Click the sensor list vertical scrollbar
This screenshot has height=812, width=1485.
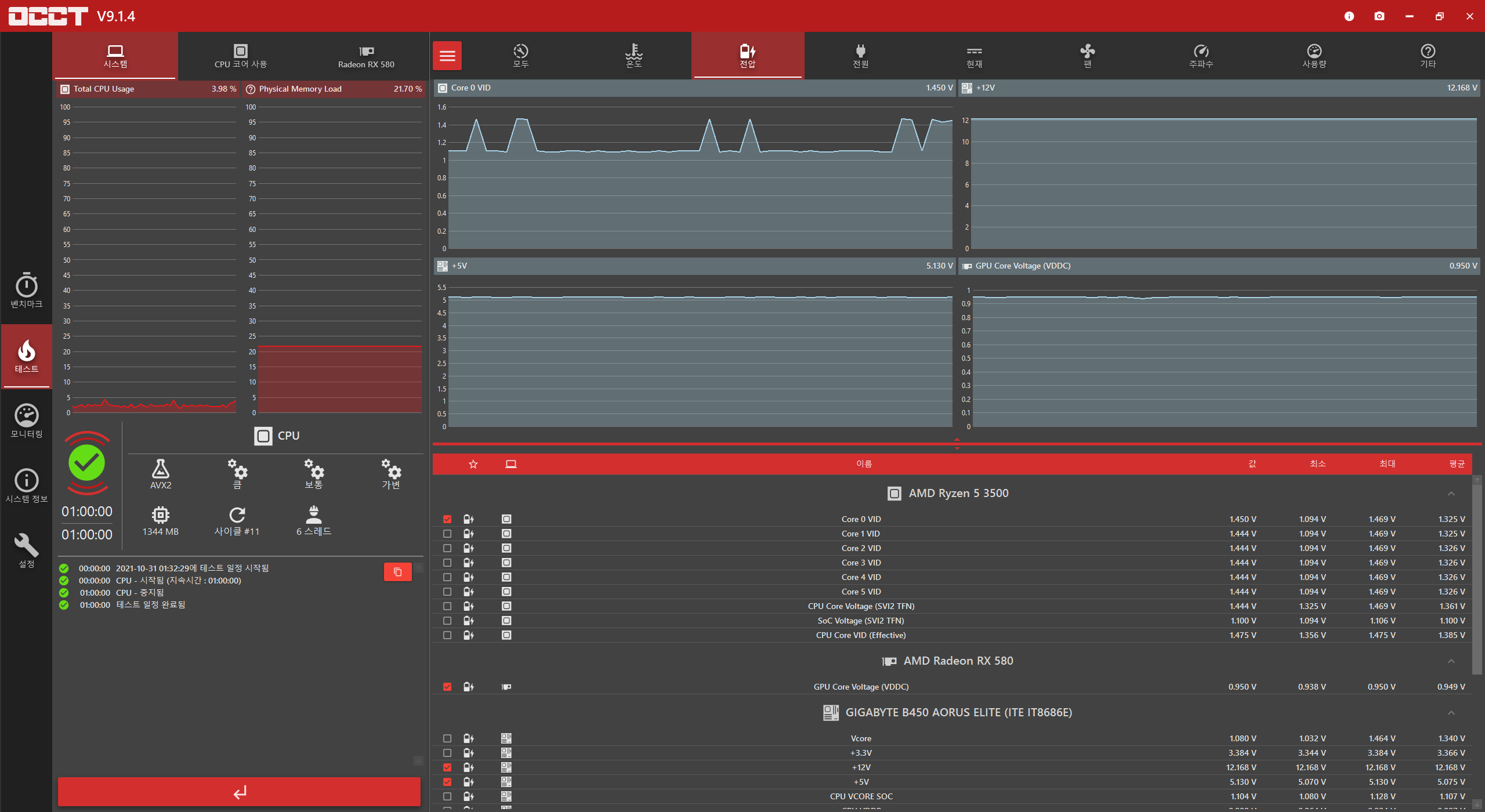[1477, 580]
